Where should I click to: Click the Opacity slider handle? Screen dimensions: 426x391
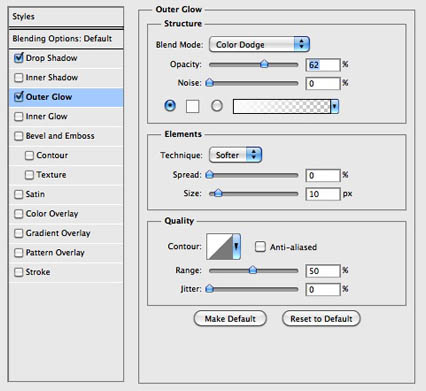(x=264, y=64)
